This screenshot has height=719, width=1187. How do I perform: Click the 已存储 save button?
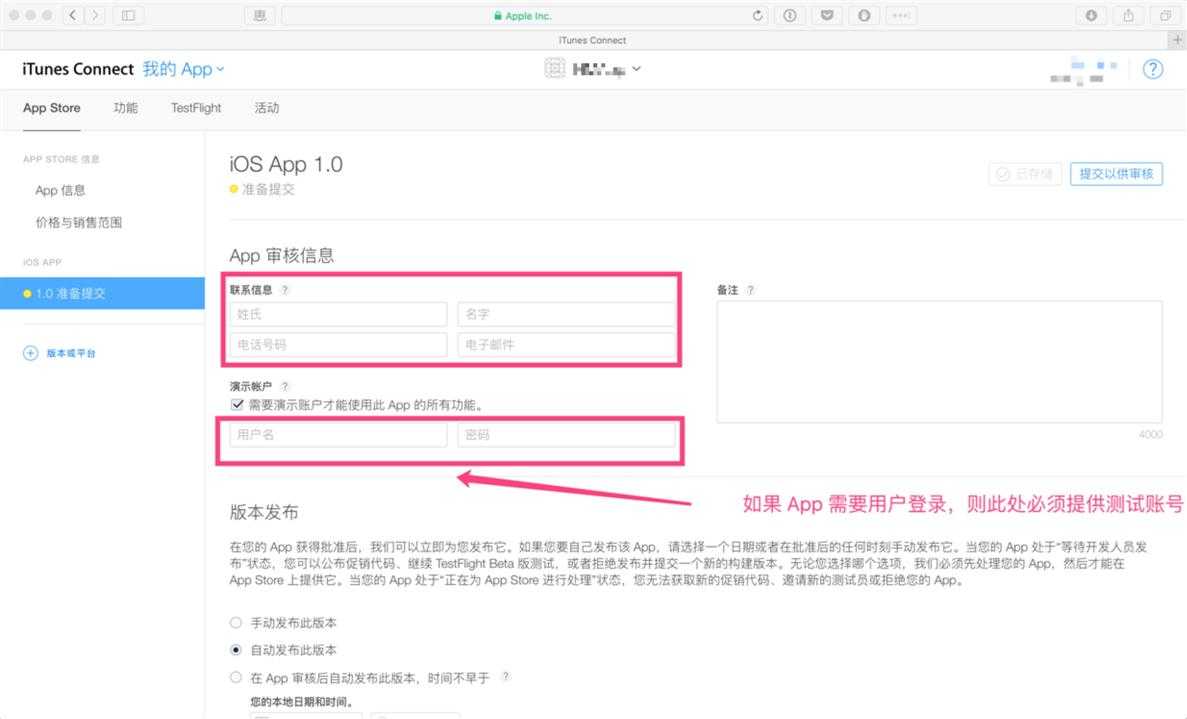pyautogui.click(x=1025, y=174)
